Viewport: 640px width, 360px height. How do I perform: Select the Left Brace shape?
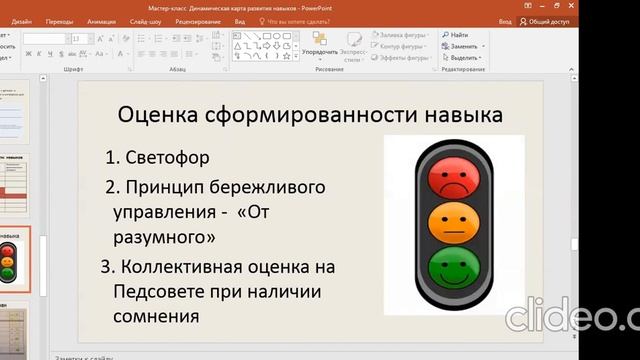(x=267, y=56)
